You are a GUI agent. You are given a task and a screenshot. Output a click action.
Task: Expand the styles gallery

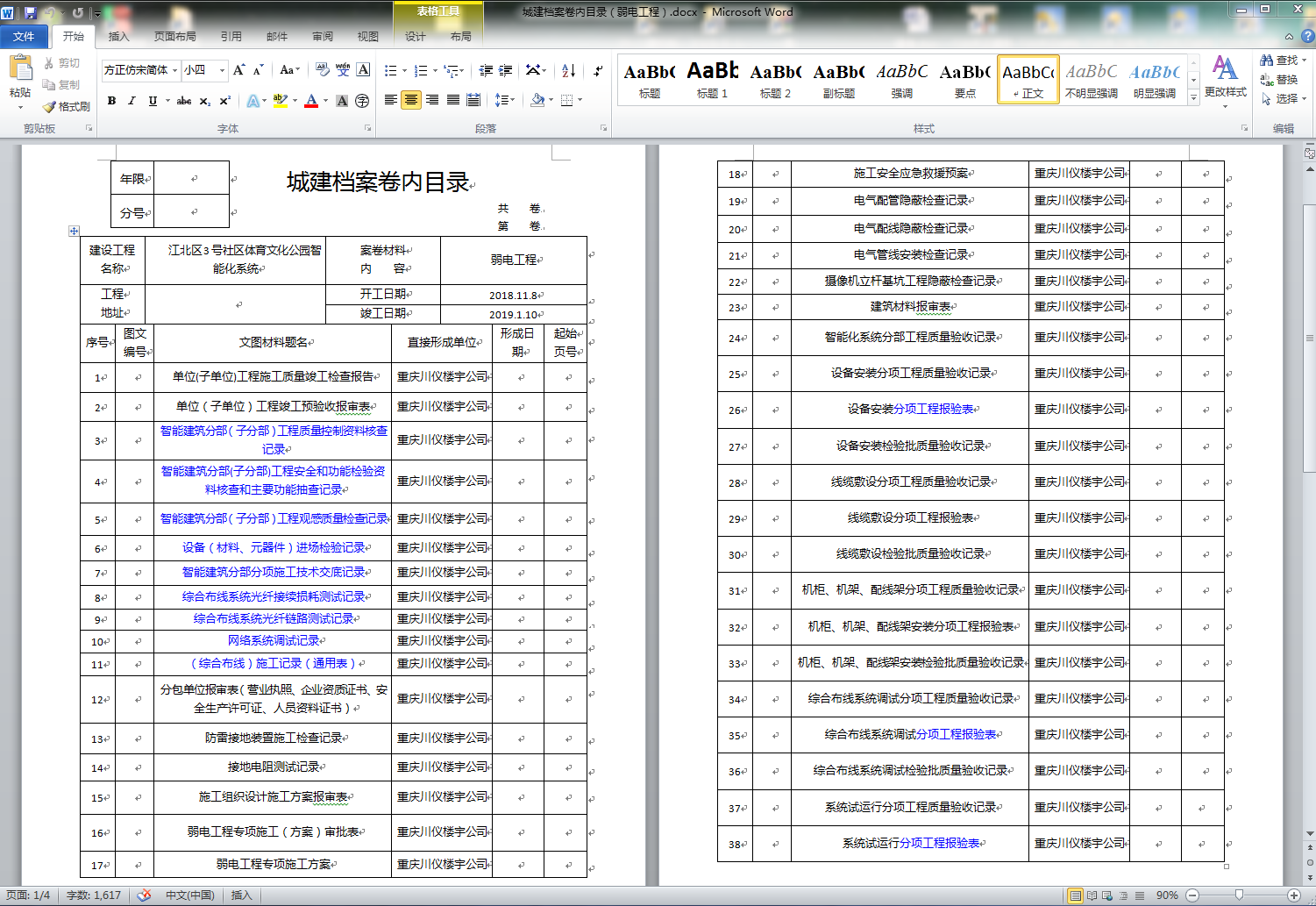pos(1193,98)
